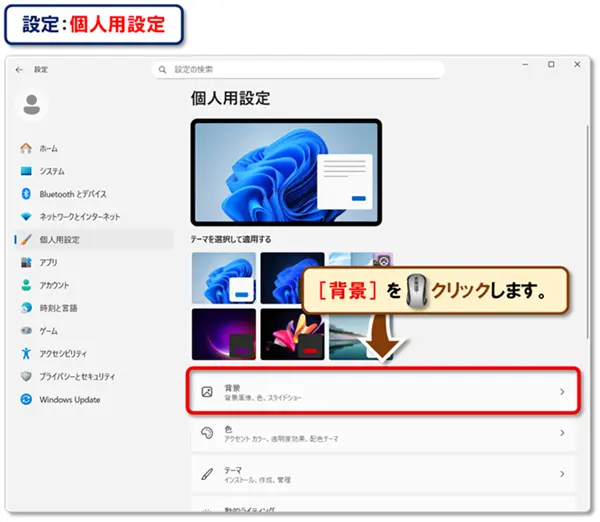
Task: Maximize the Settings window
Action: pos(551,64)
